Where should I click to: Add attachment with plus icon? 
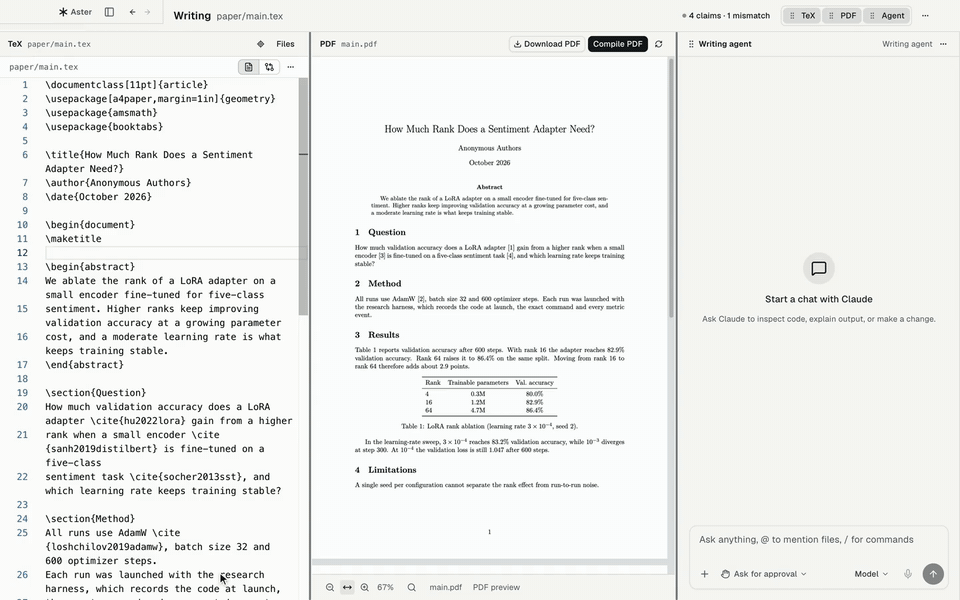click(x=705, y=574)
